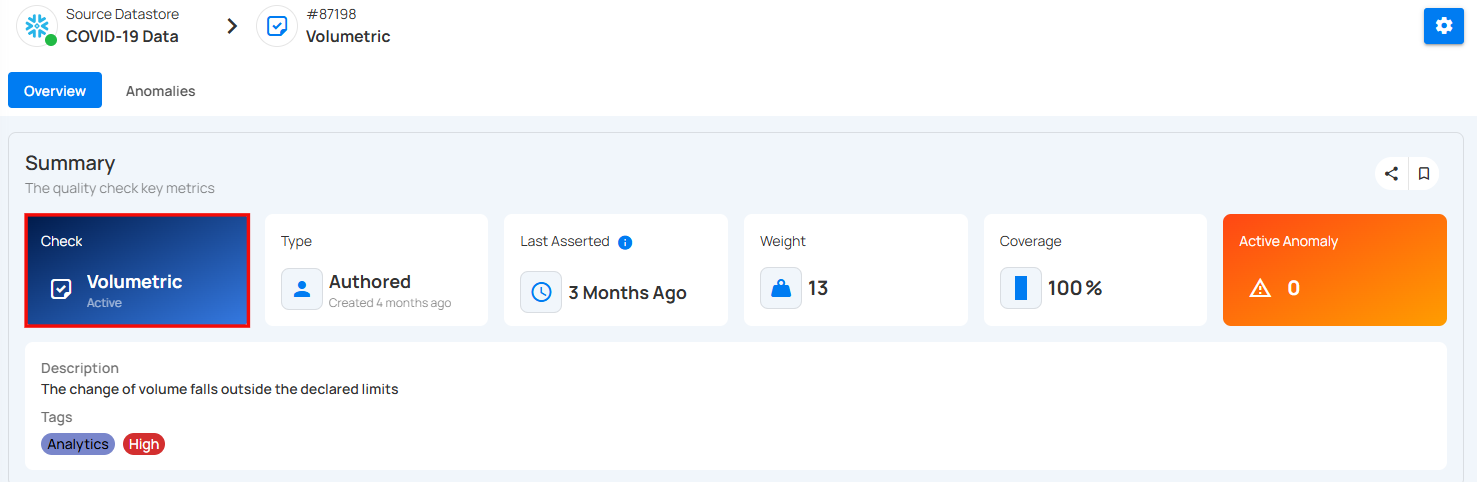The image size is (1477, 482).
Task: Click the share icon in Summary
Action: coord(1391,173)
